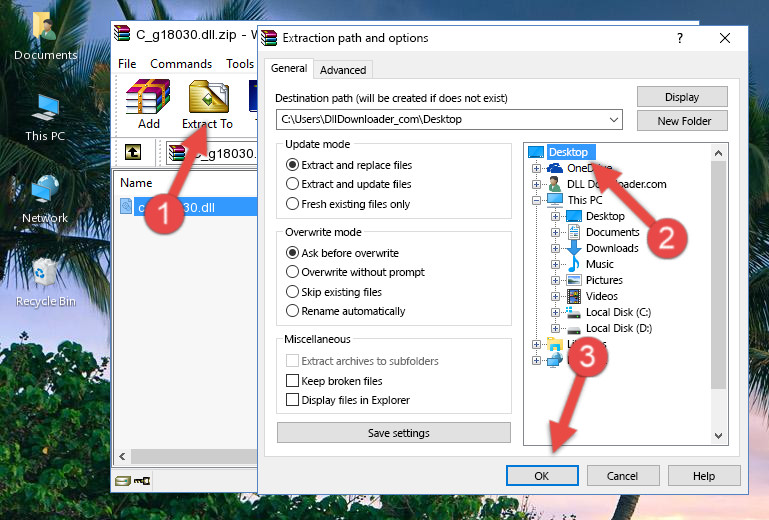Open the destination path dropdown

tap(614, 120)
